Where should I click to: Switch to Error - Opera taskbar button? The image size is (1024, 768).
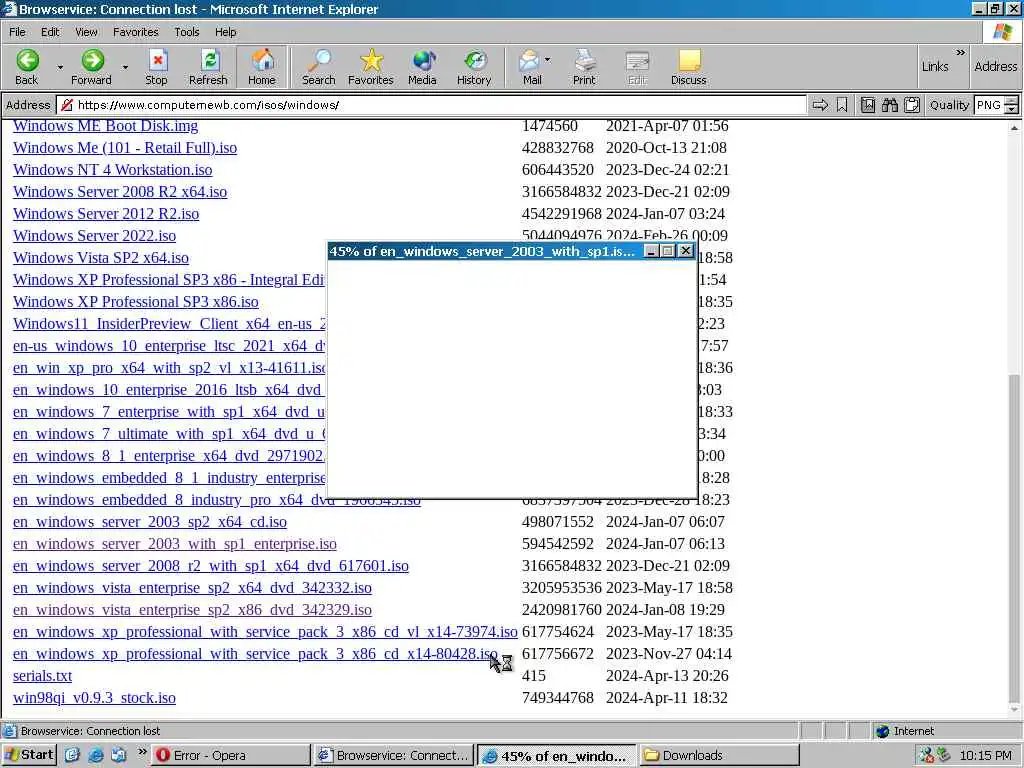click(x=231, y=755)
